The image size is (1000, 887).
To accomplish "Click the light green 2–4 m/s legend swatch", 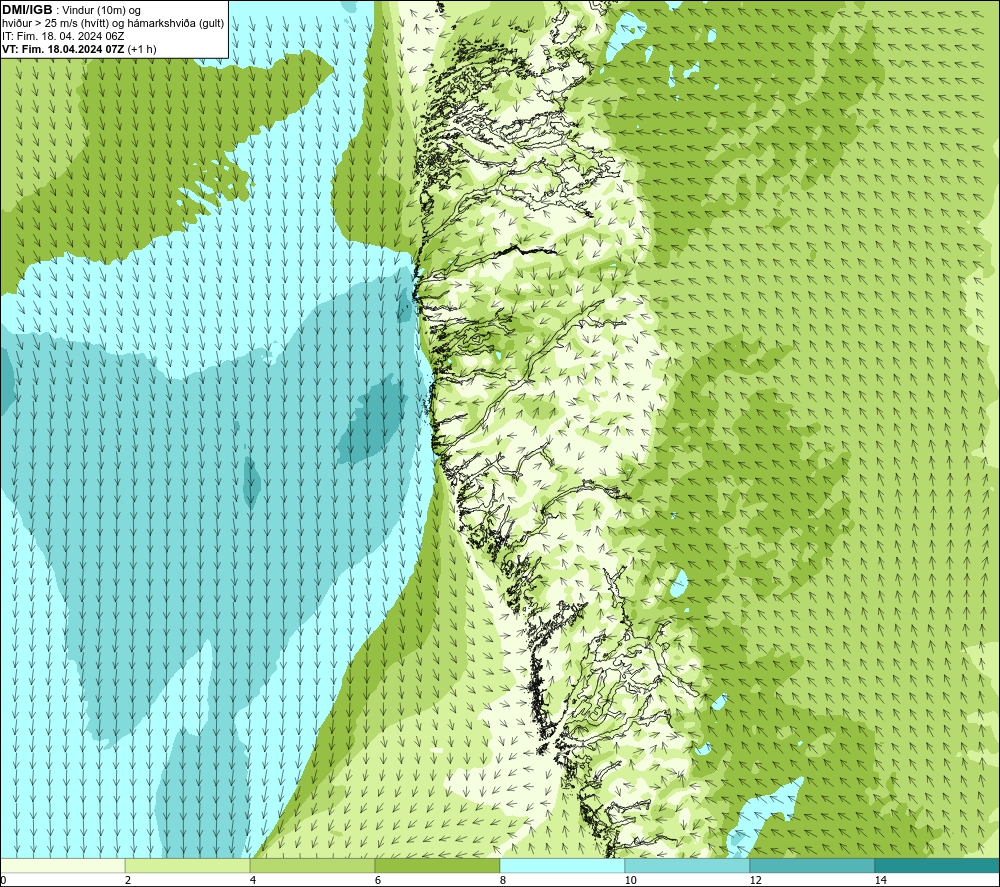I will click(x=188, y=865).
